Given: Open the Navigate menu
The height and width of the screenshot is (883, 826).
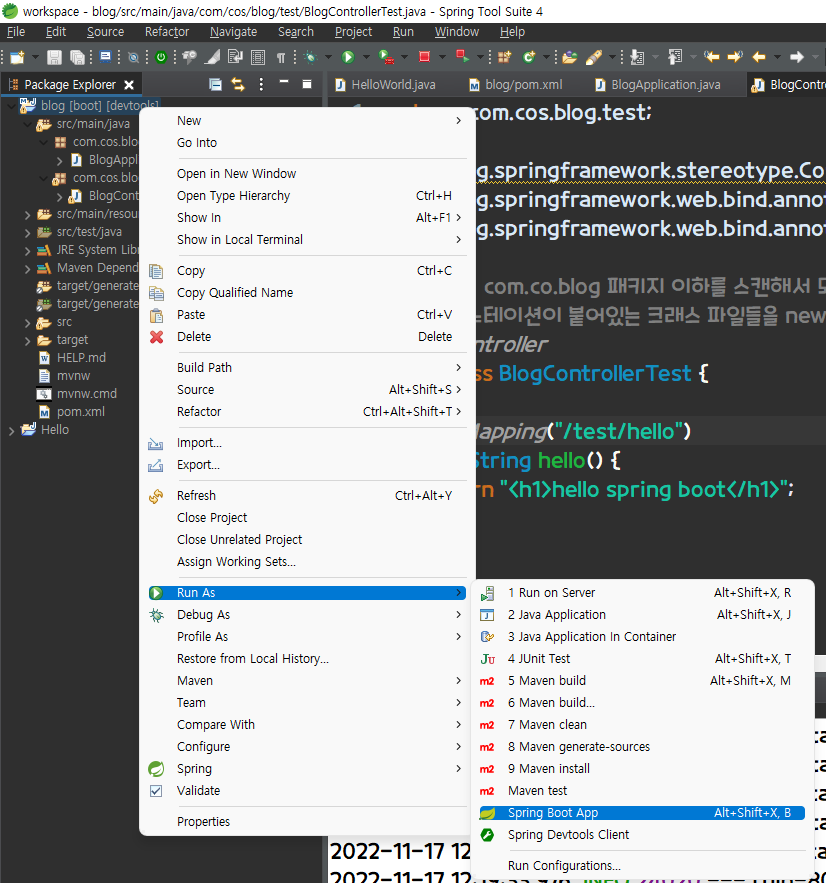Looking at the screenshot, I should coord(233,32).
